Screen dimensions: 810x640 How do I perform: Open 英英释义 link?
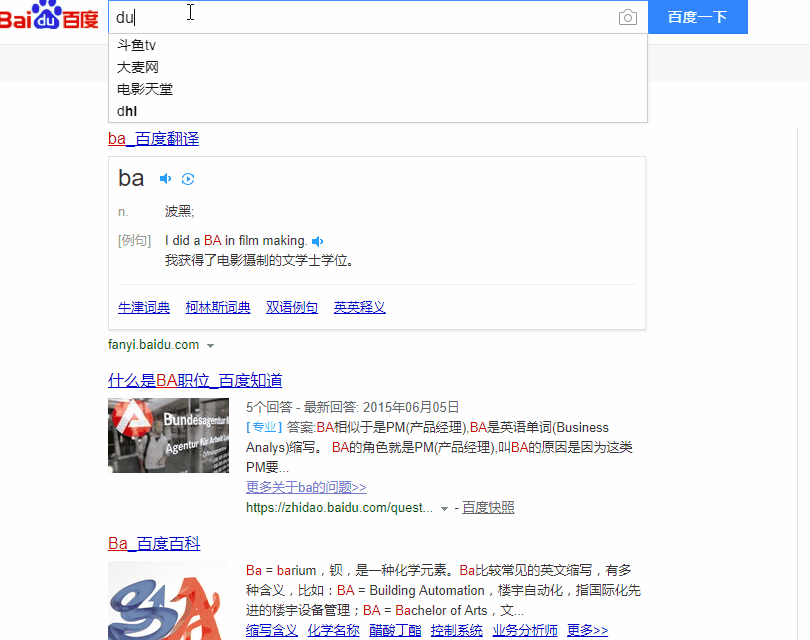pyautogui.click(x=360, y=307)
